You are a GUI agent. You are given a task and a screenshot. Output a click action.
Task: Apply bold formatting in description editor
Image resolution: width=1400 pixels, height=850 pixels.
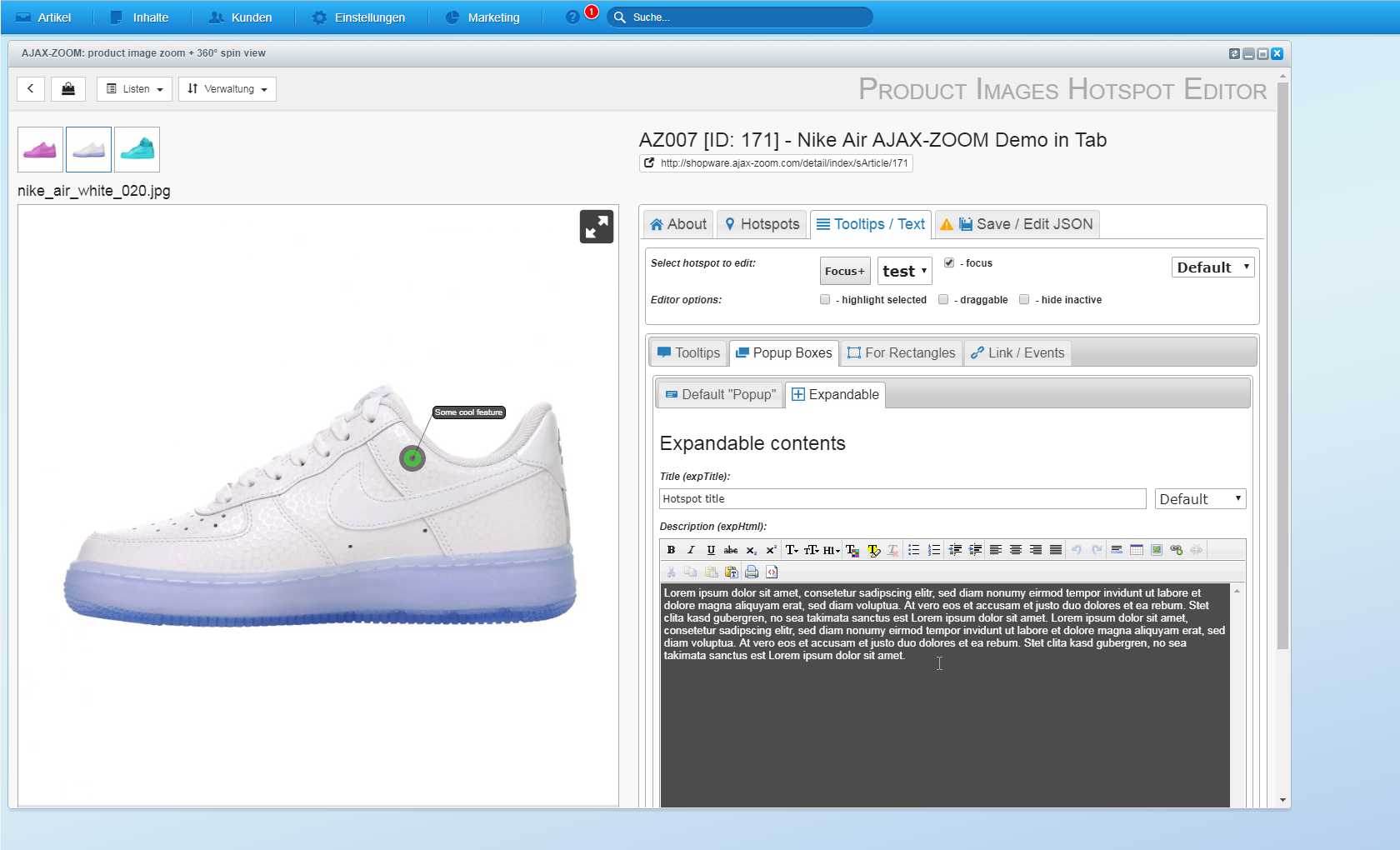[x=671, y=550]
